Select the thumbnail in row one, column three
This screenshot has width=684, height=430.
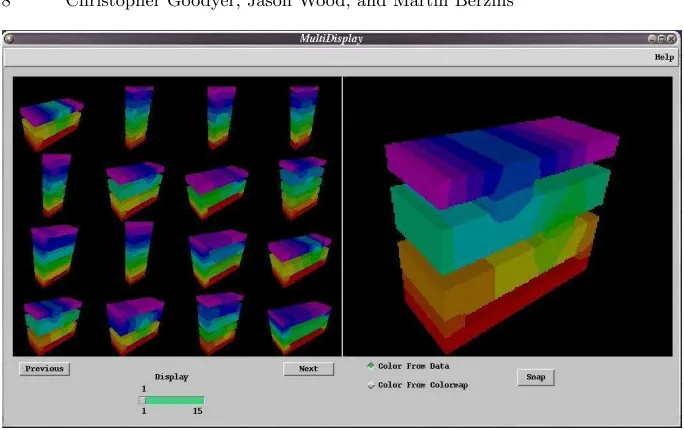click(222, 117)
